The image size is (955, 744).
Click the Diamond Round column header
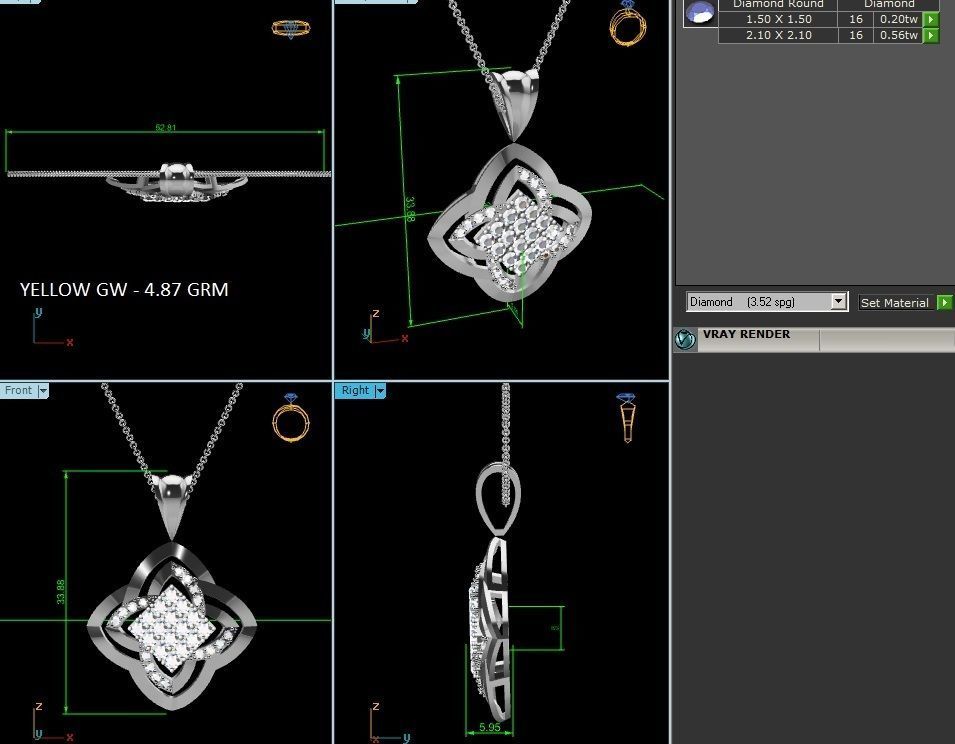(778, 4)
